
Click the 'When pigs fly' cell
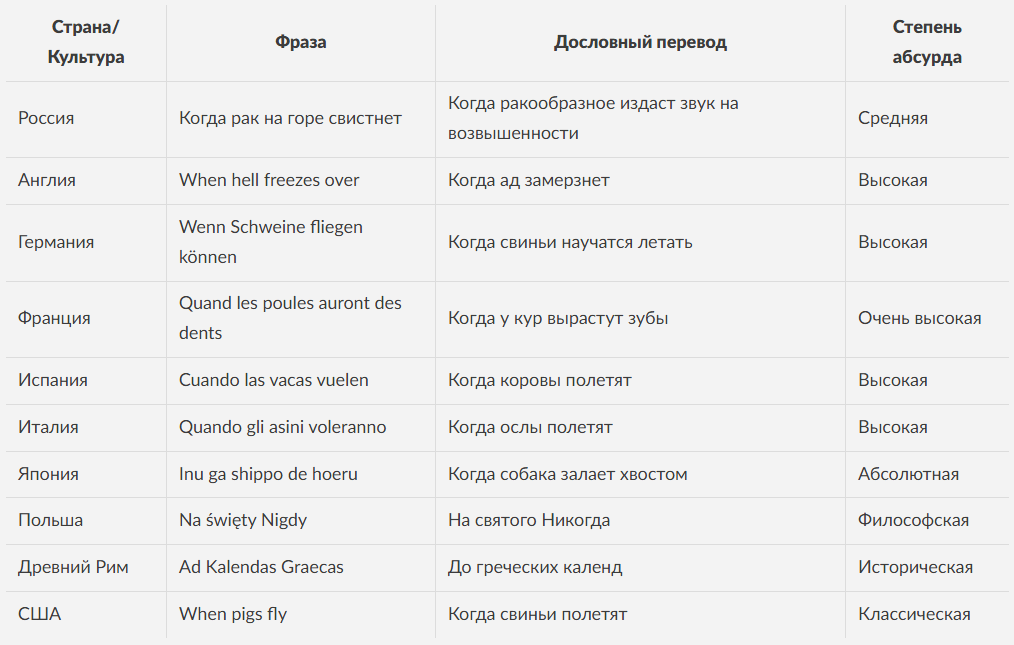(x=233, y=614)
